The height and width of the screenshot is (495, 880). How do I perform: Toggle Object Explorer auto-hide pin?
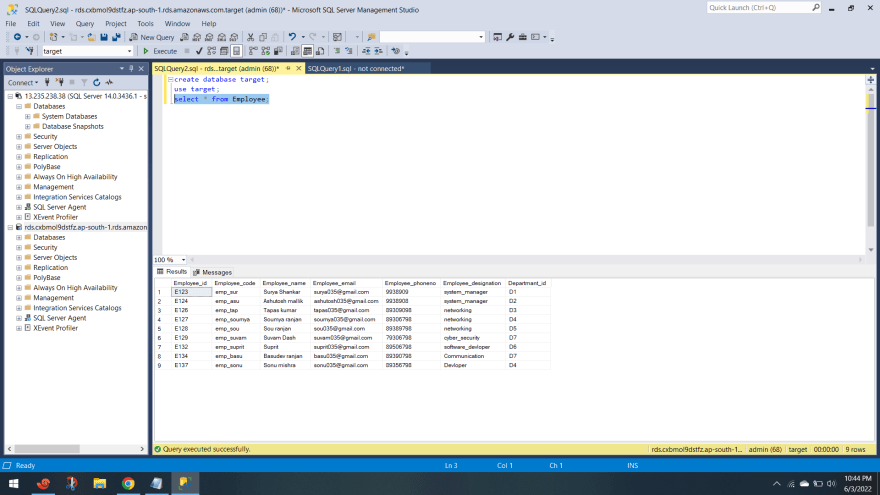pyautogui.click(x=131, y=68)
